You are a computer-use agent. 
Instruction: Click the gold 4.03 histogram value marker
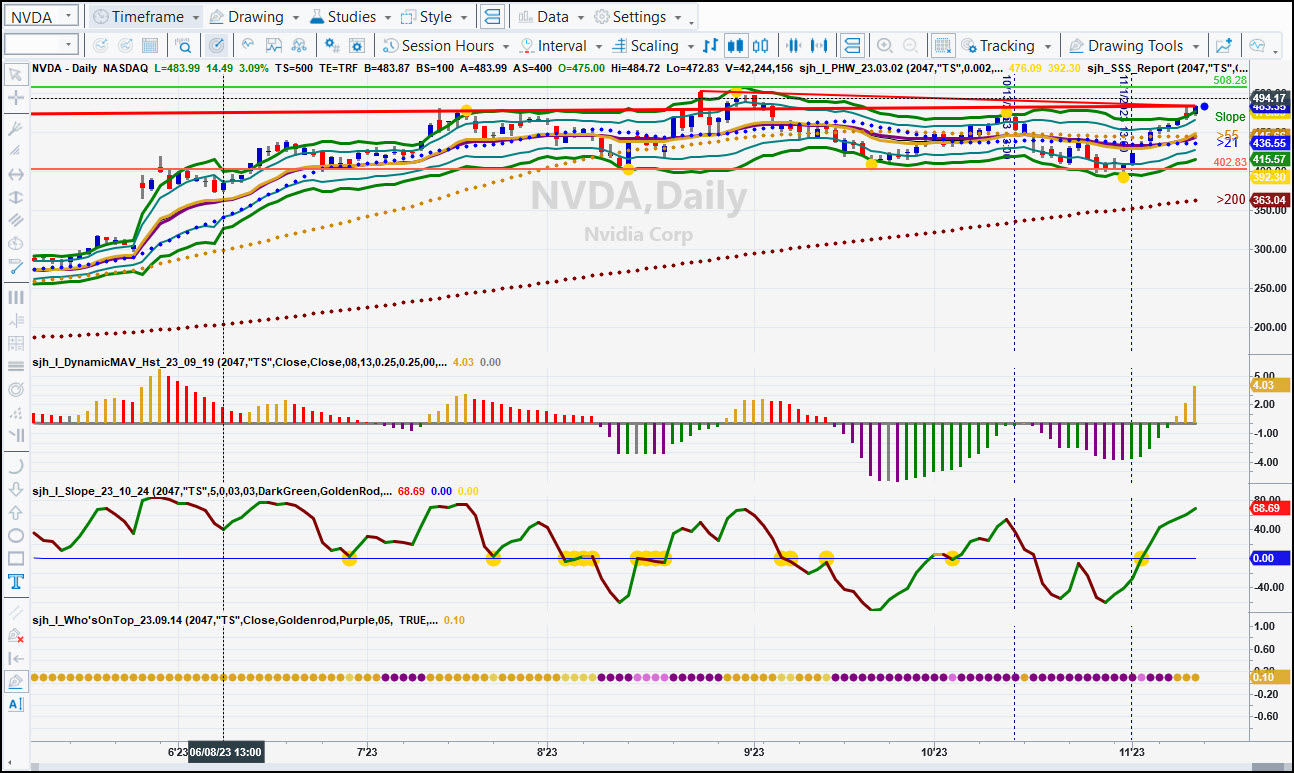1269,384
